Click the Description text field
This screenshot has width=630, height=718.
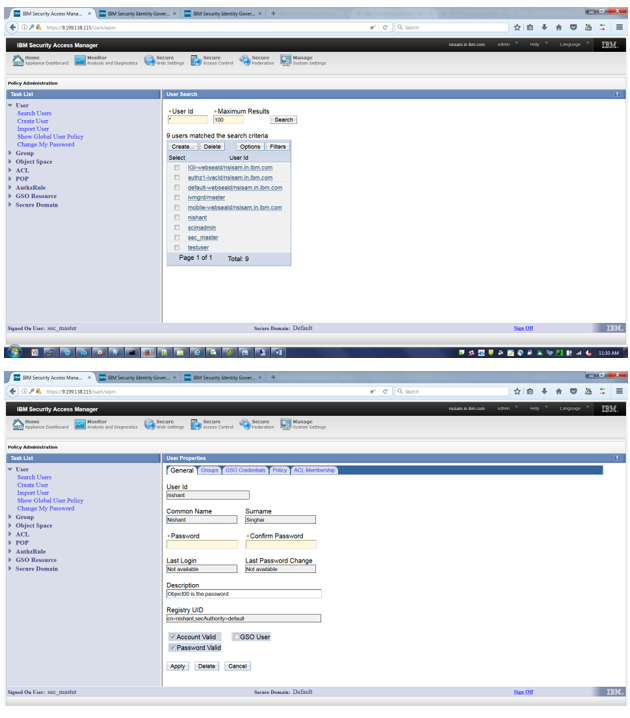[x=244, y=594]
